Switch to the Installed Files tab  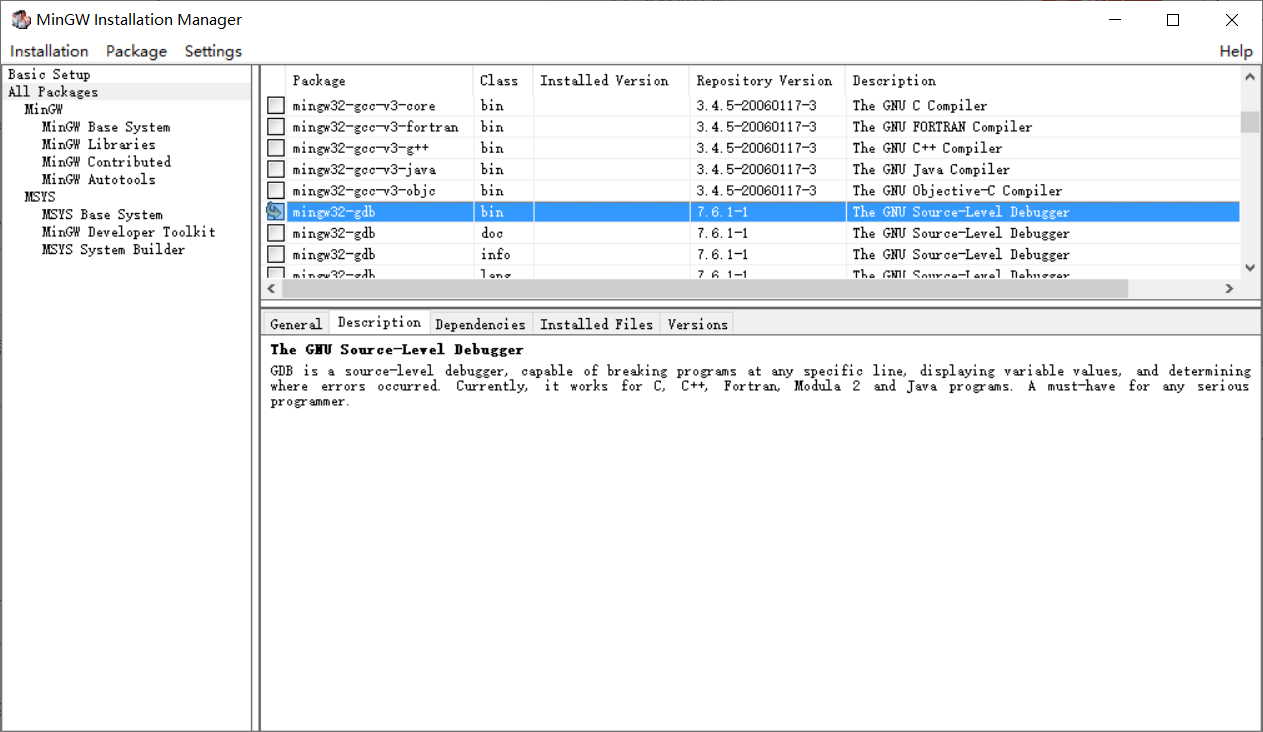click(596, 324)
